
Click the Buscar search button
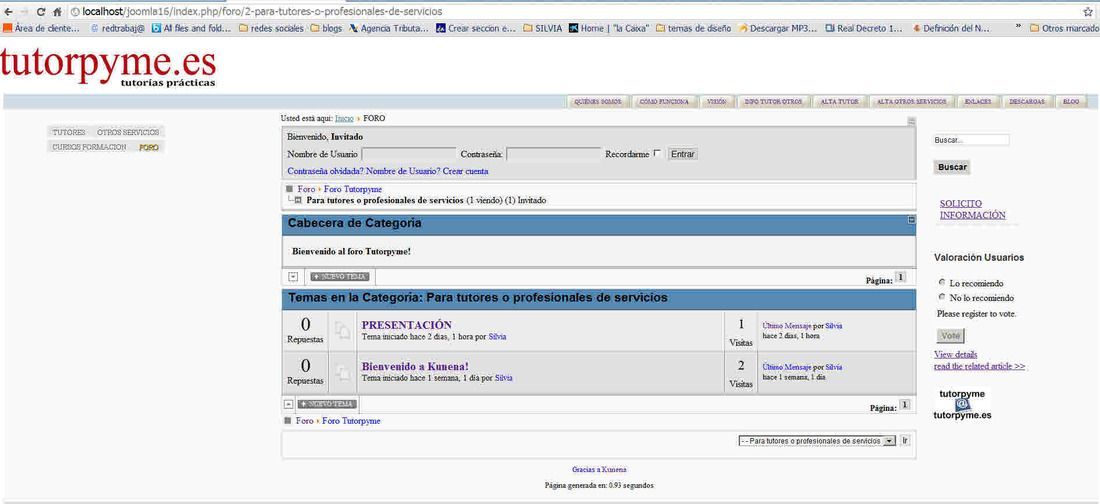952,167
